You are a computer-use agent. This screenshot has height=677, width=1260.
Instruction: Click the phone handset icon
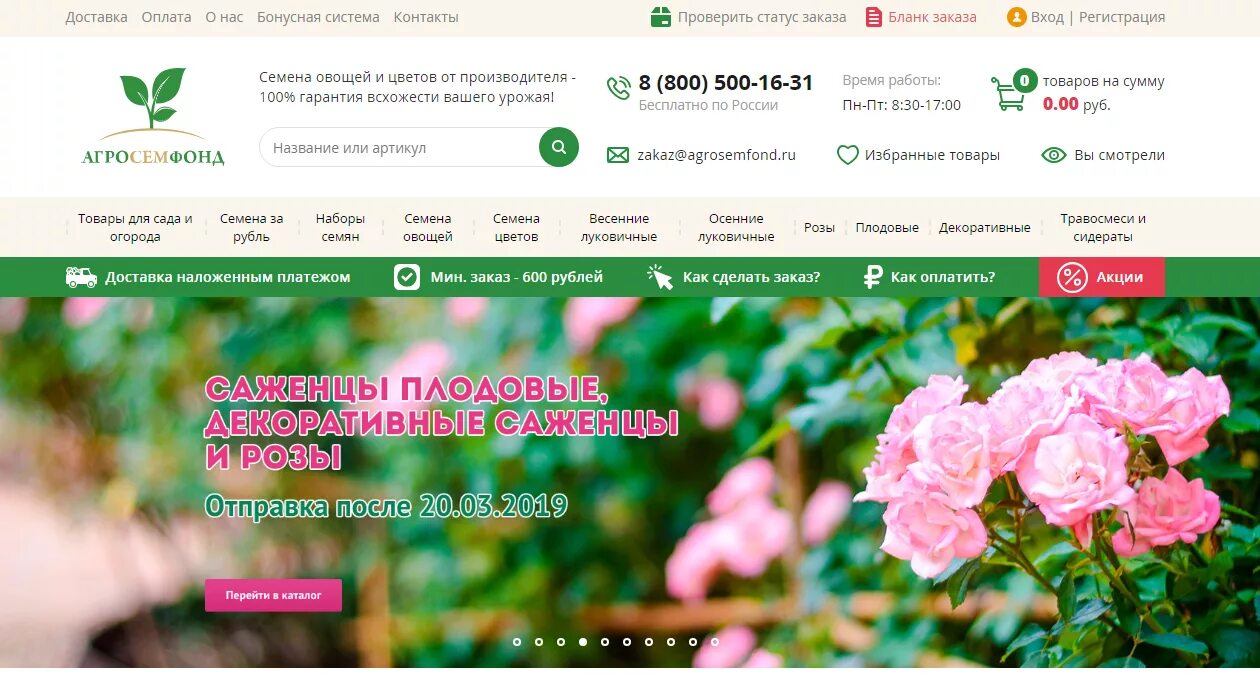click(619, 88)
